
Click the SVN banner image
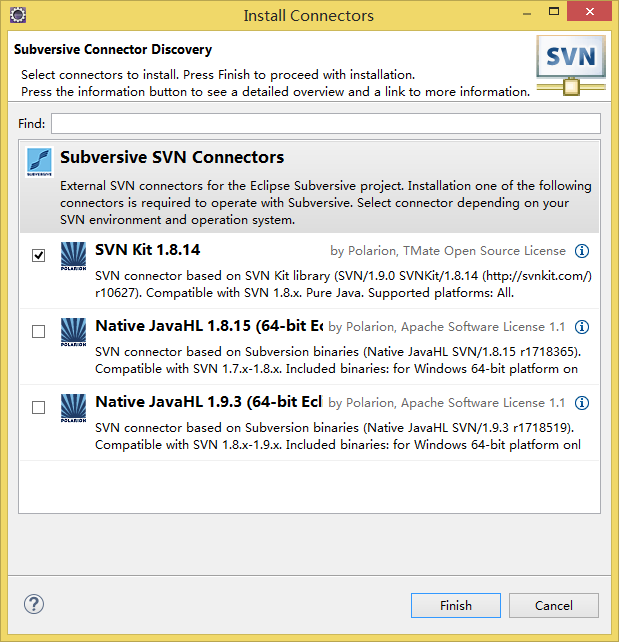pos(571,66)
